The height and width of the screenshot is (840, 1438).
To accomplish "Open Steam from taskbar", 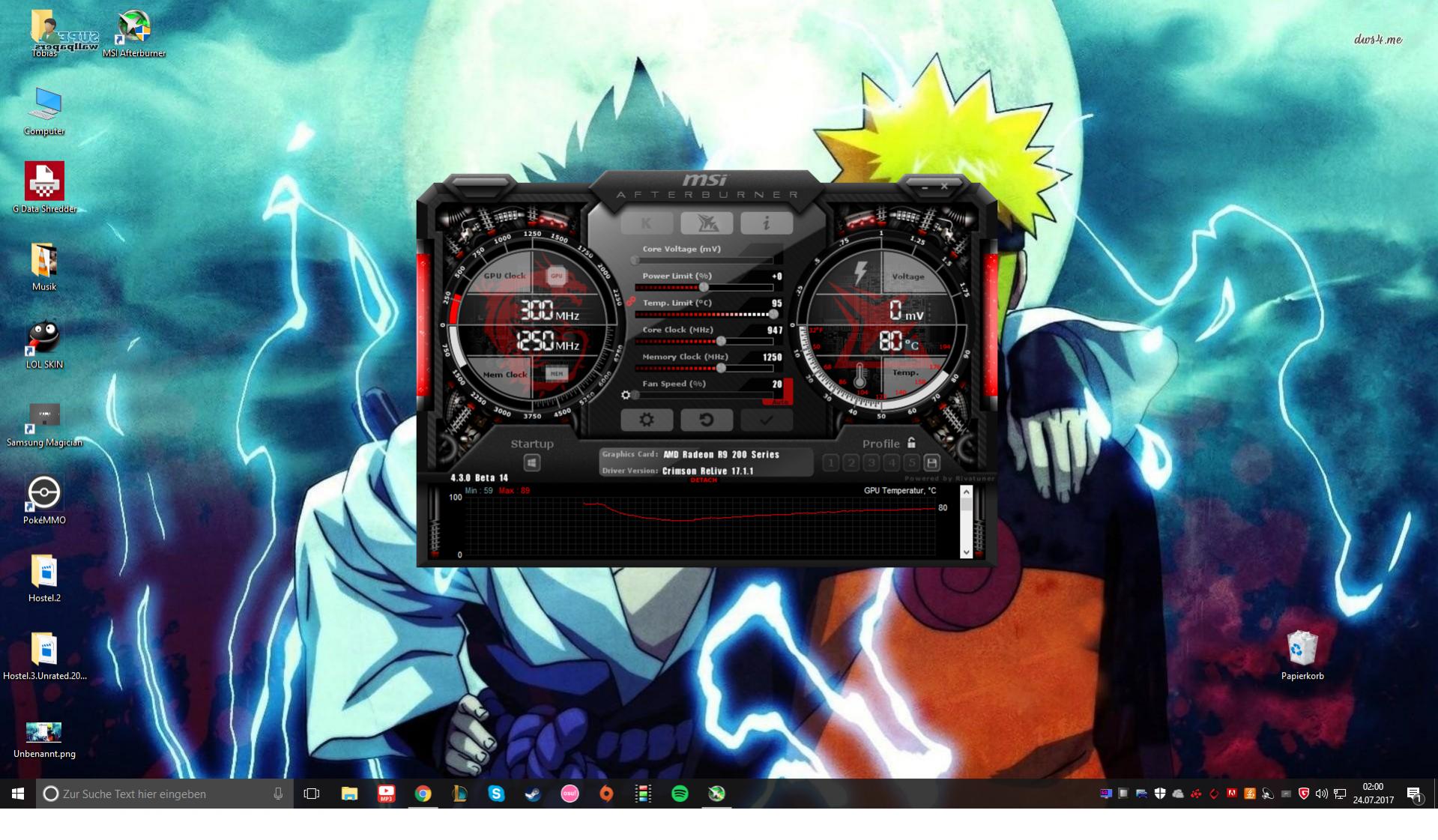I will click(533, 794).
